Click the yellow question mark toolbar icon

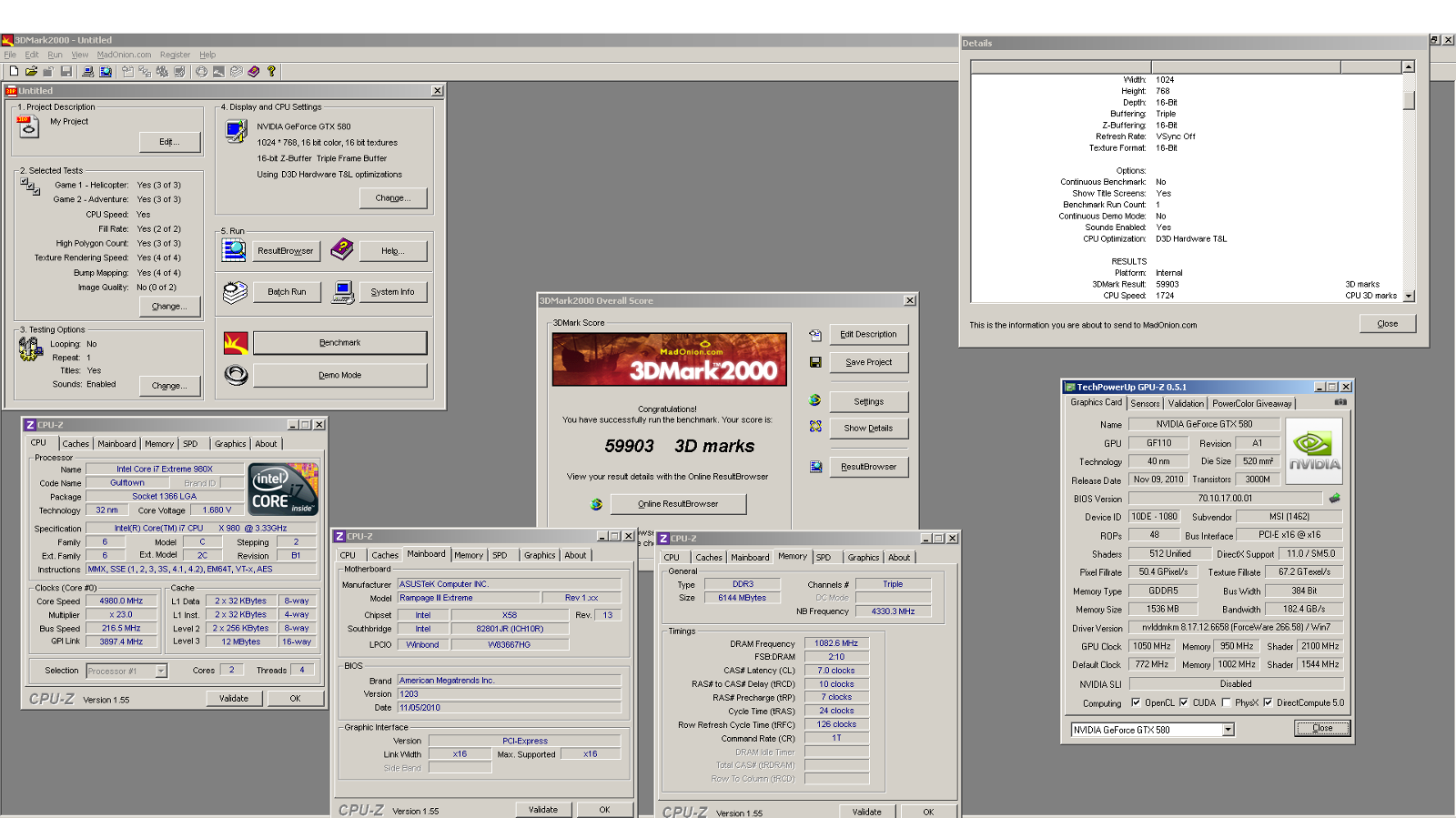pyautogui.click(x=271, y=71)
